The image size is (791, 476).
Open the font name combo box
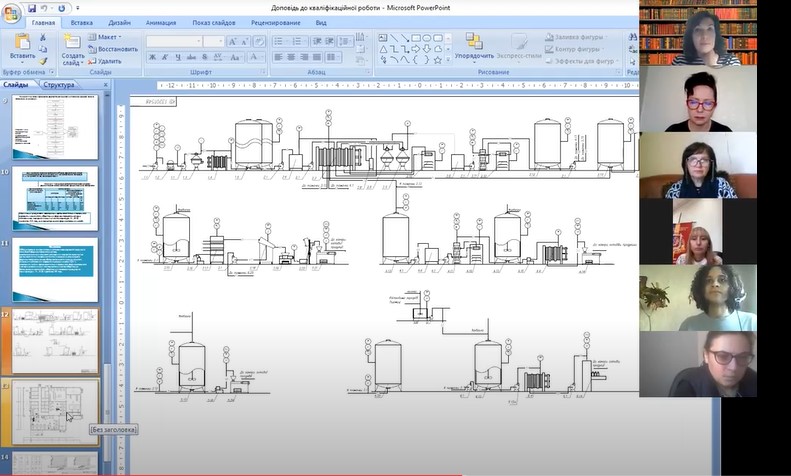[174, 42]
